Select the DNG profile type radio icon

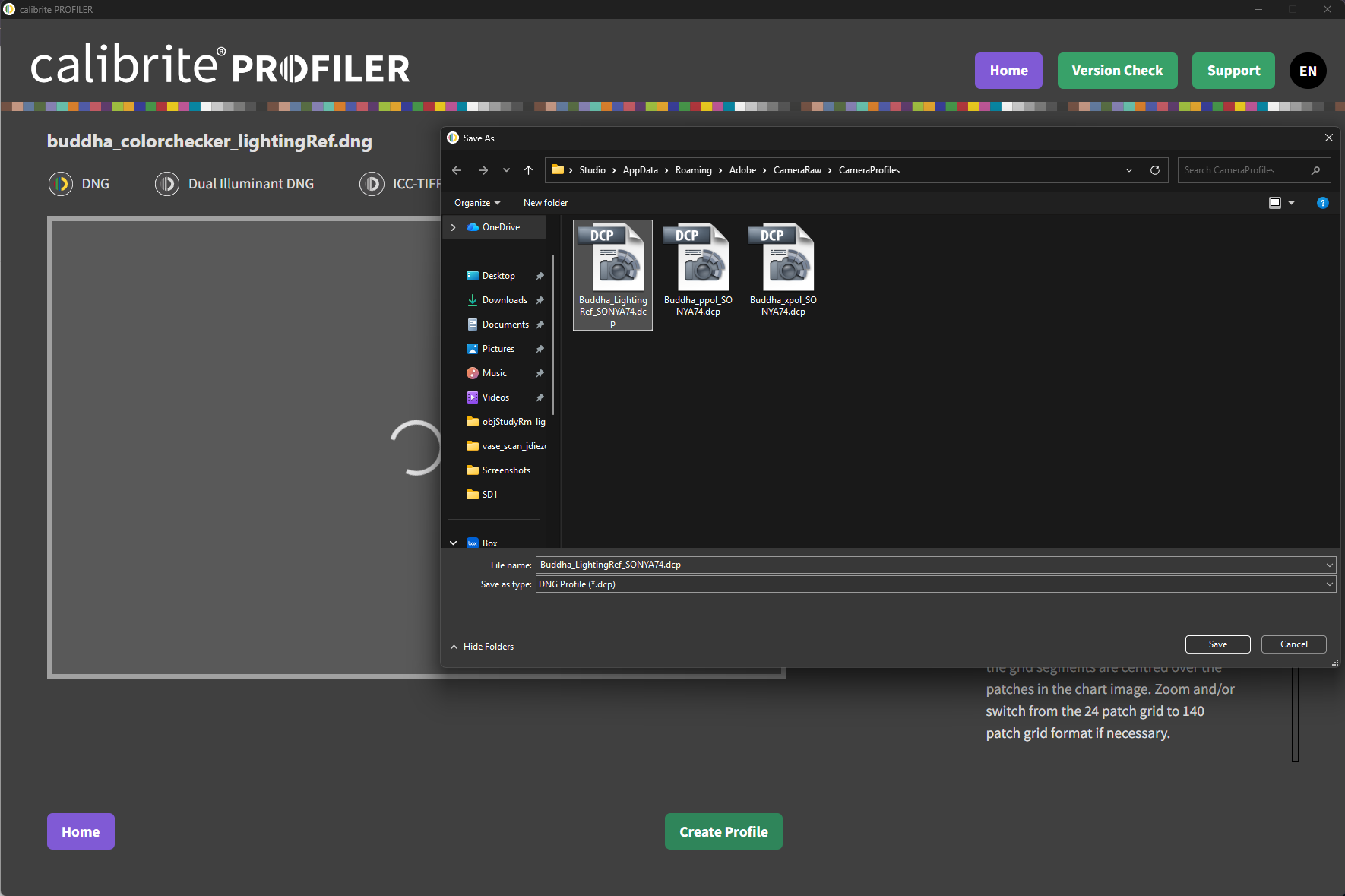click(61, 184)
